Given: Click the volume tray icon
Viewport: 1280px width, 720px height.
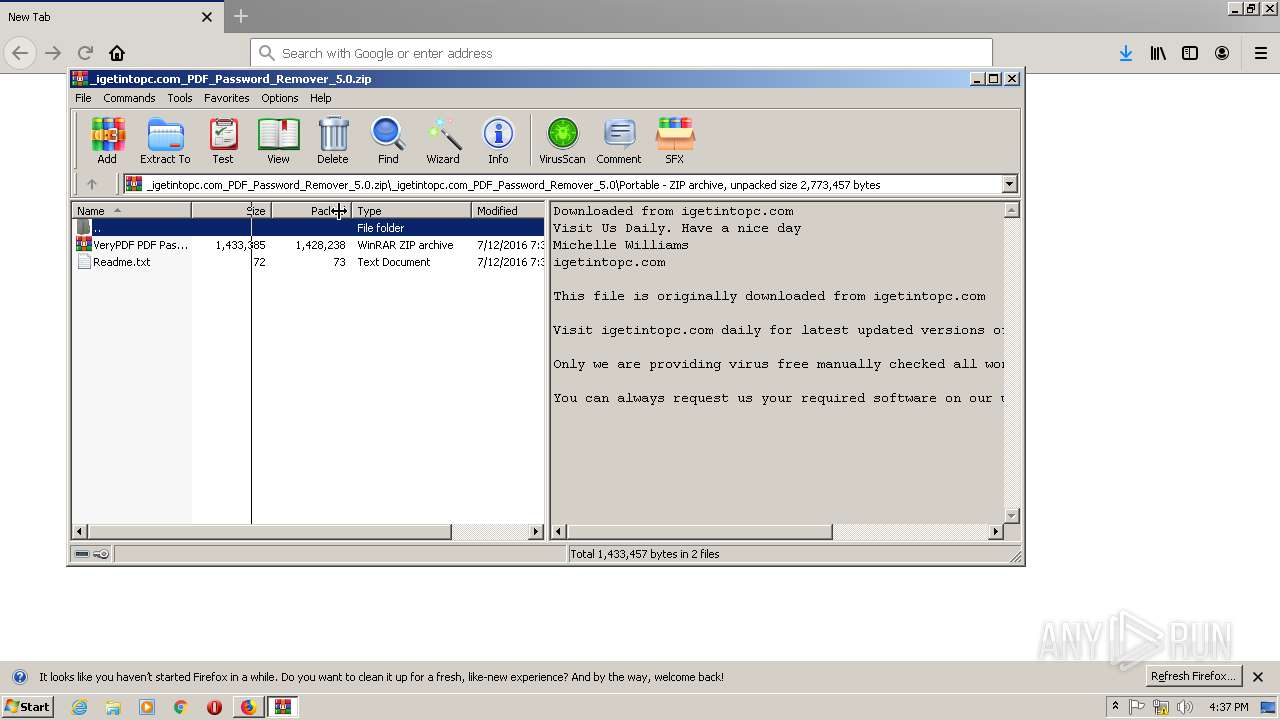Looking at the screenshot, I should [1185, 707].
